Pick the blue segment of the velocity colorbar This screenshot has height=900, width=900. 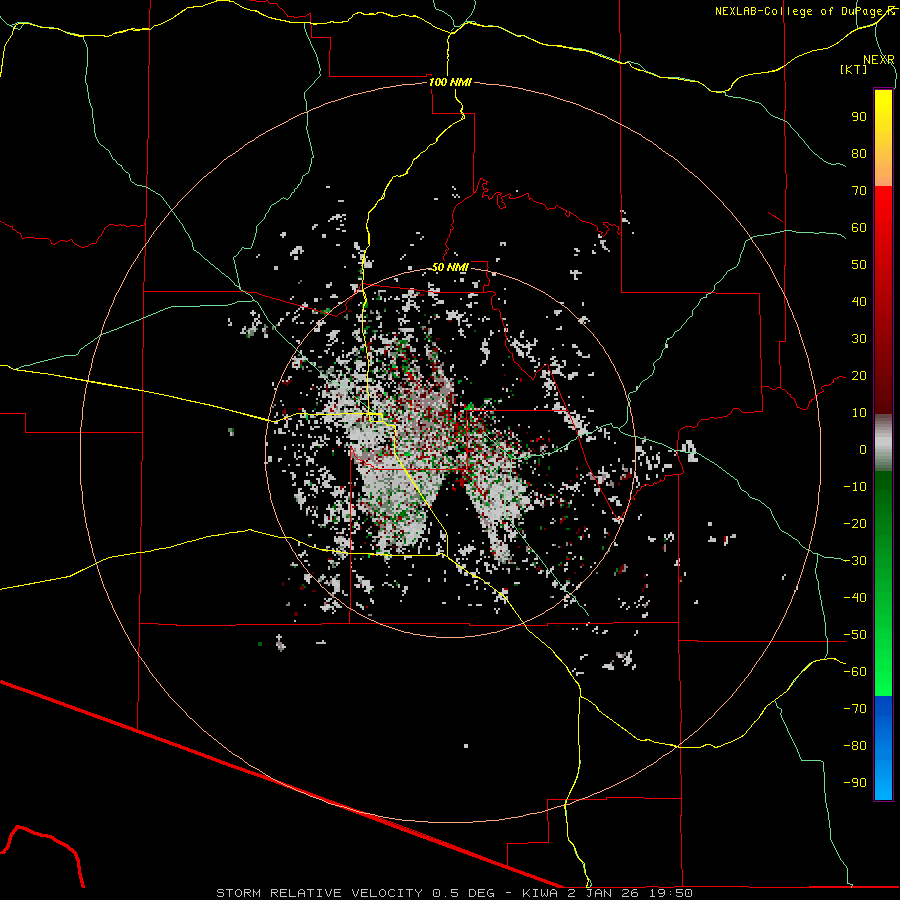883,747
